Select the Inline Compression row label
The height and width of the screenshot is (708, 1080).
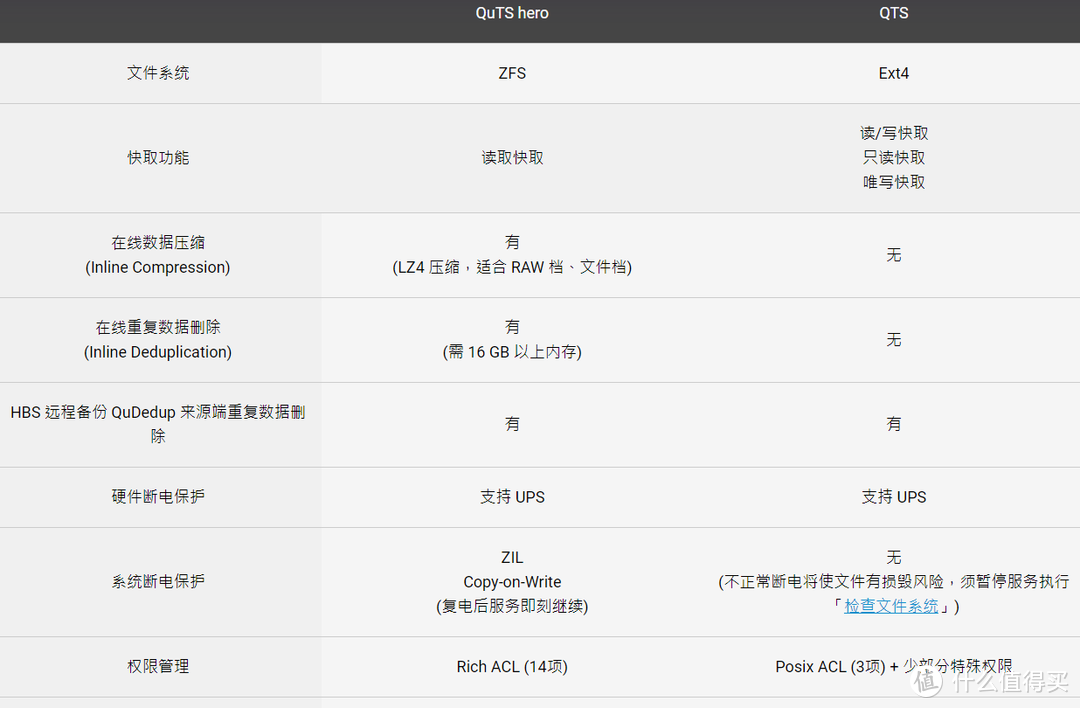(158, 267)
